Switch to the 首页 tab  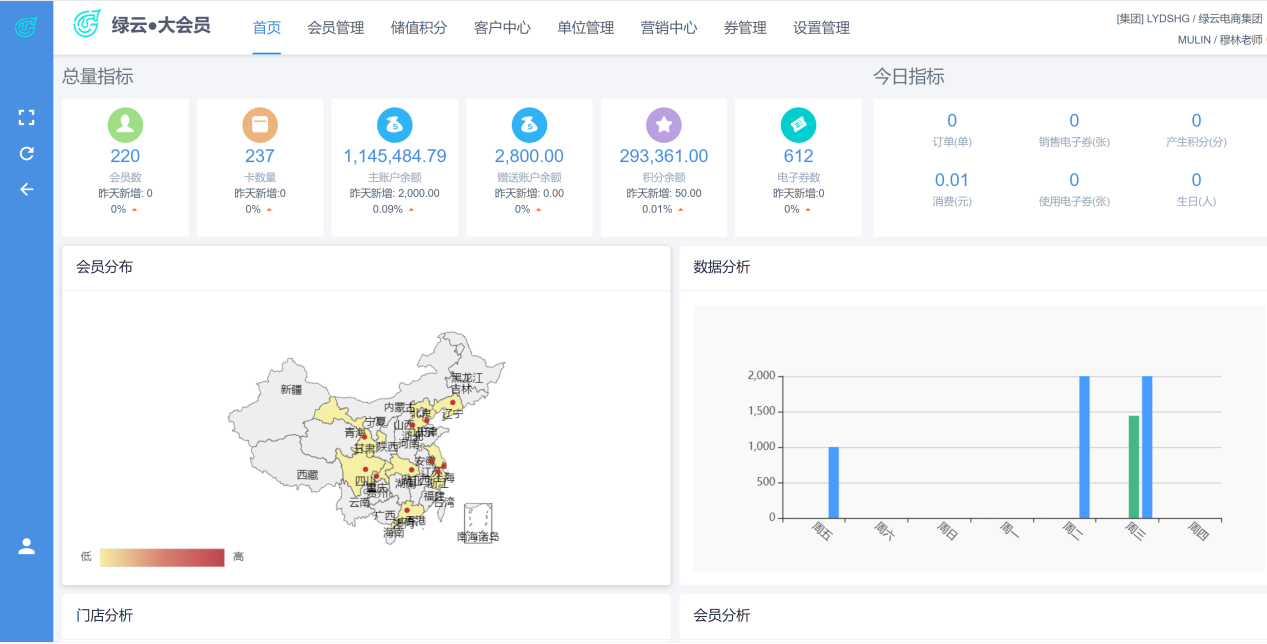tap(267, 28)
